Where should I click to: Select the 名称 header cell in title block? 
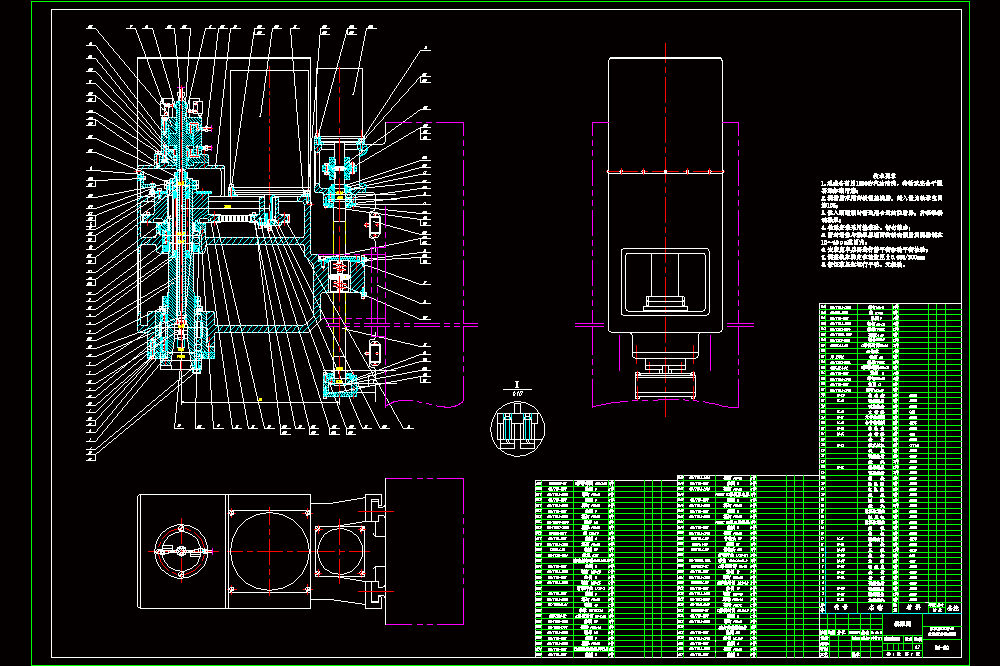click(x=876, y=608)
